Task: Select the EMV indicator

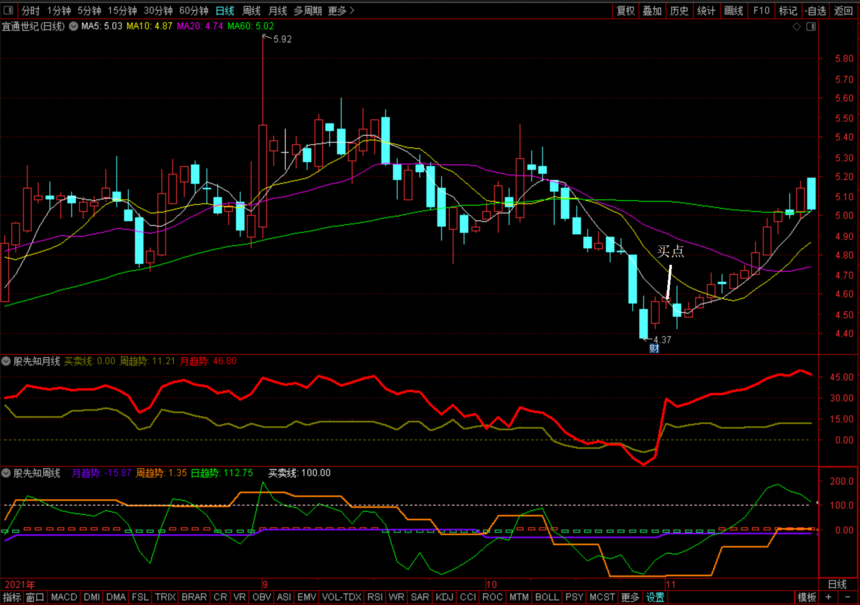Action: (x=307, y=597)
